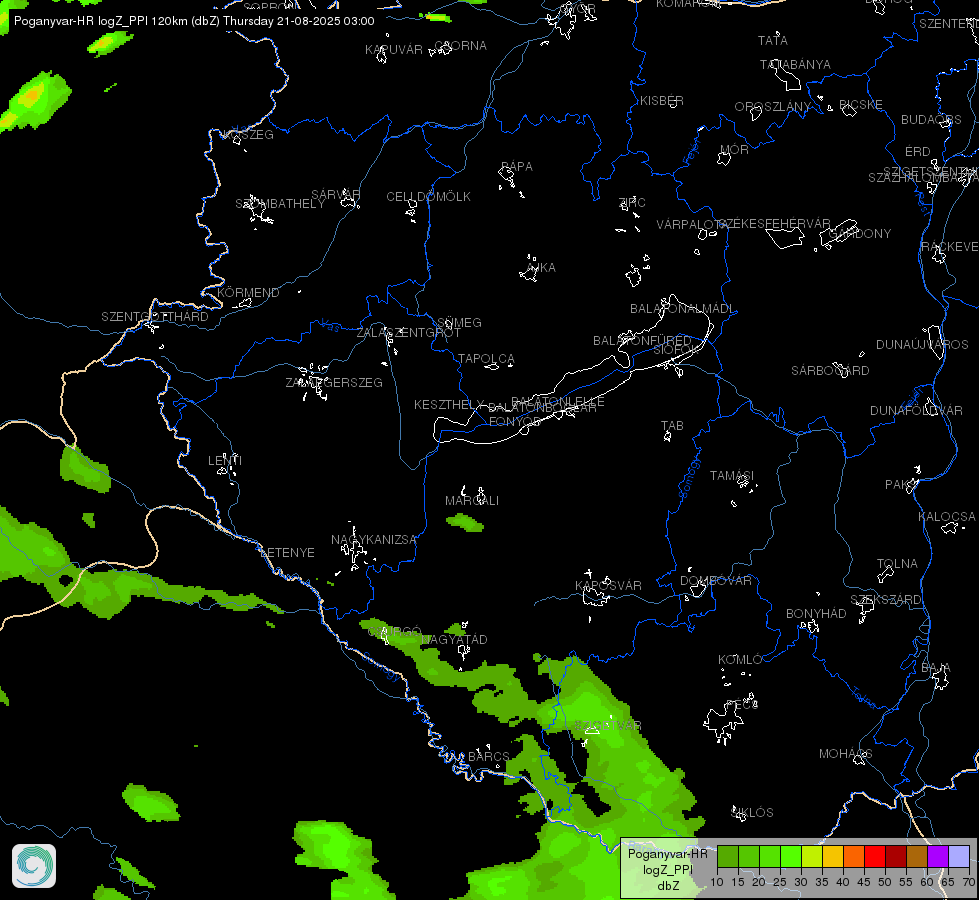Click the KOMLÓ town label
This screenshot has width=979, height=900.
click(x=740, y=660)
